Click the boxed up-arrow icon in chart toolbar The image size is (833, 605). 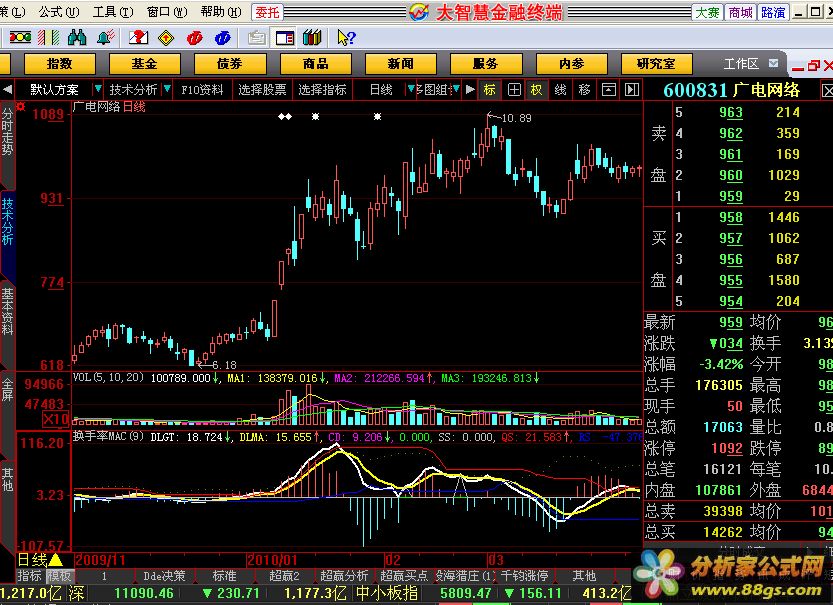[609, 90]
